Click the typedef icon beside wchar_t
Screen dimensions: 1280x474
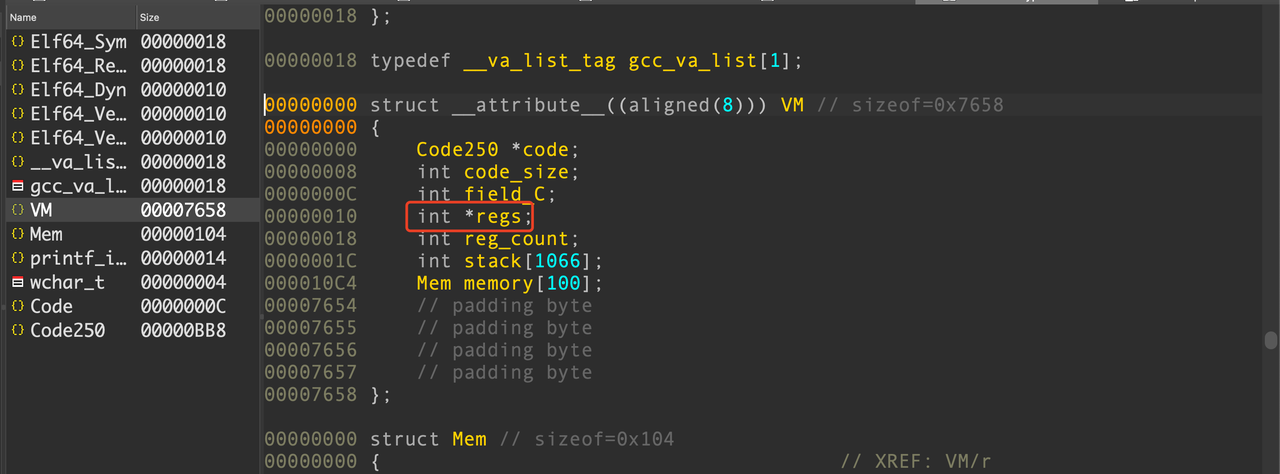pyautogui.click(x=17, y=282)
